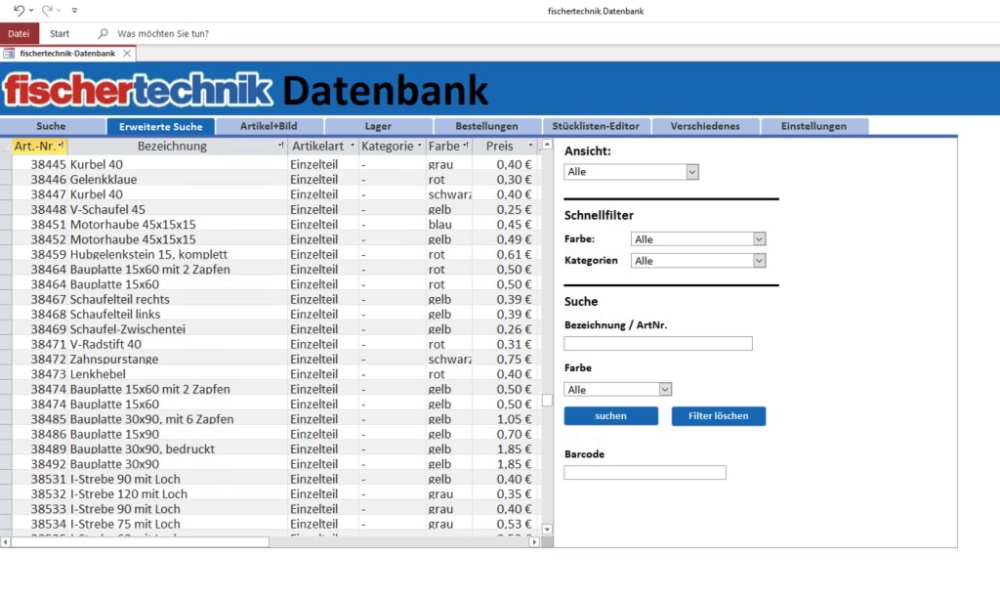This screenshot has width=1000, height=596.
Task: Click the horizontal scroll left arrow
Action: [x=5, y=542]
